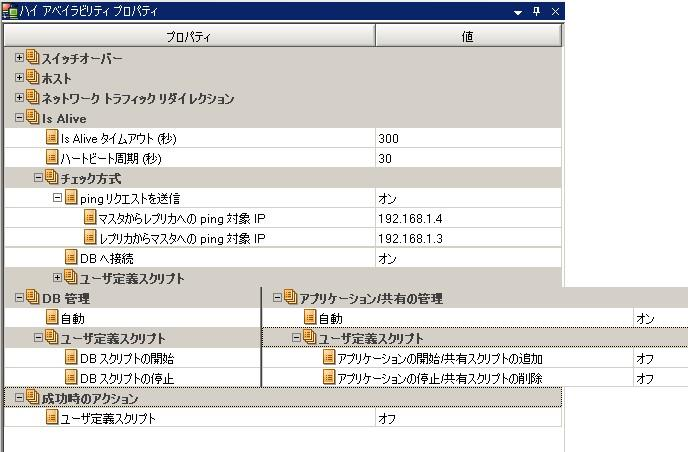Click 自動 icon under DB 管理
688x452 pixels.
click(52, 317)
